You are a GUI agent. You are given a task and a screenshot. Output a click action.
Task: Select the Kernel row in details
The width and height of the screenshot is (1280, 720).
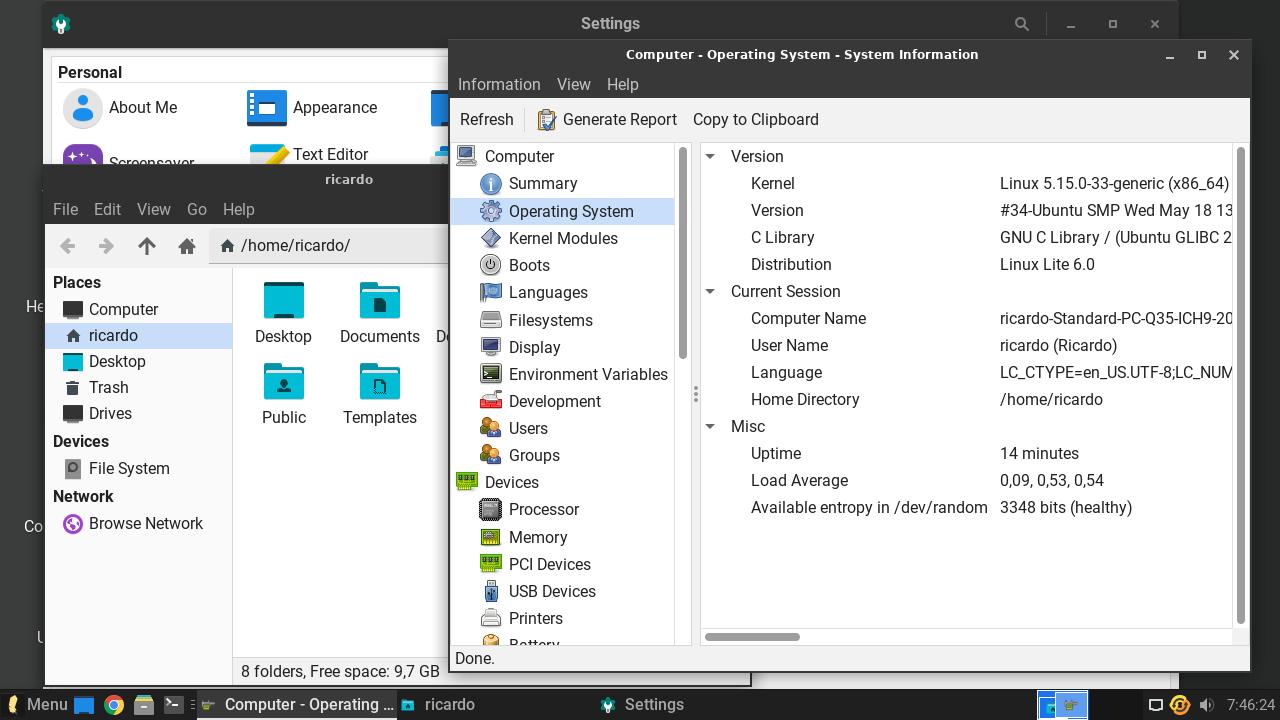[967, 184]
